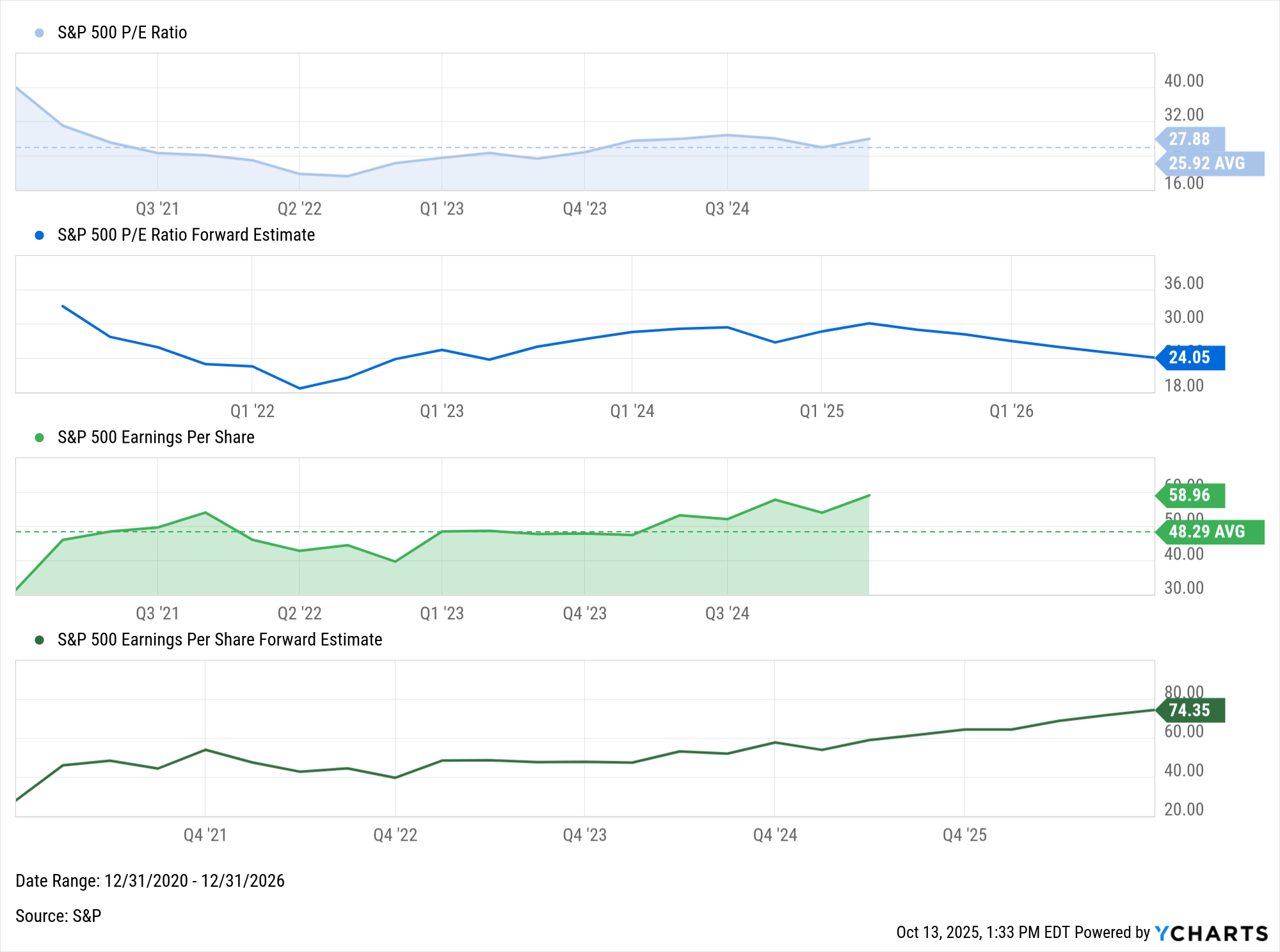Click the YCharts logo

pyautogui.click(x=1211, y=933)
